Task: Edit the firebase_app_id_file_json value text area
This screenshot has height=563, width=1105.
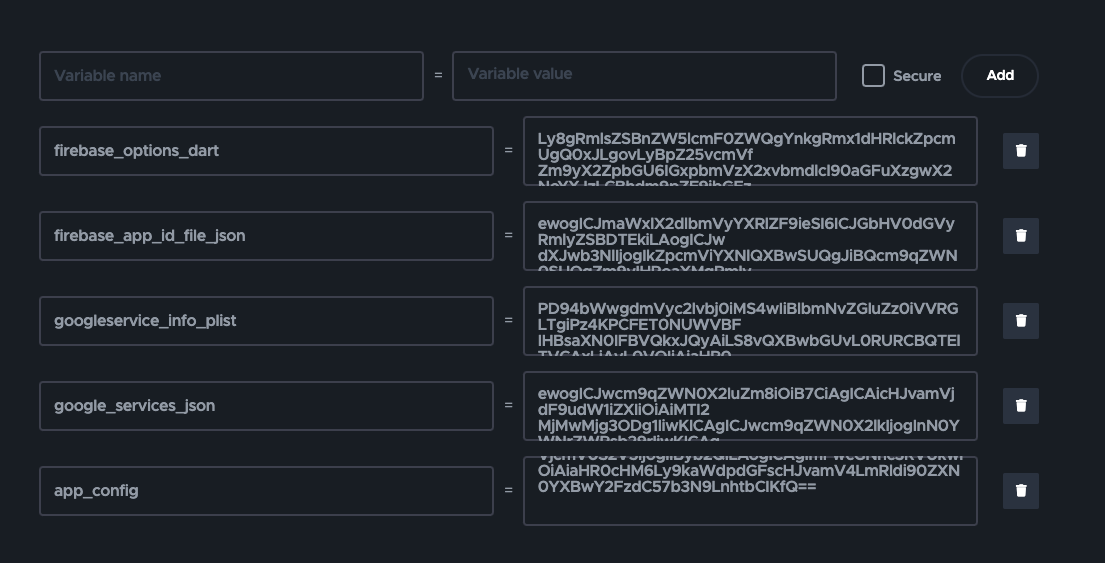Action: click(750, 236)
